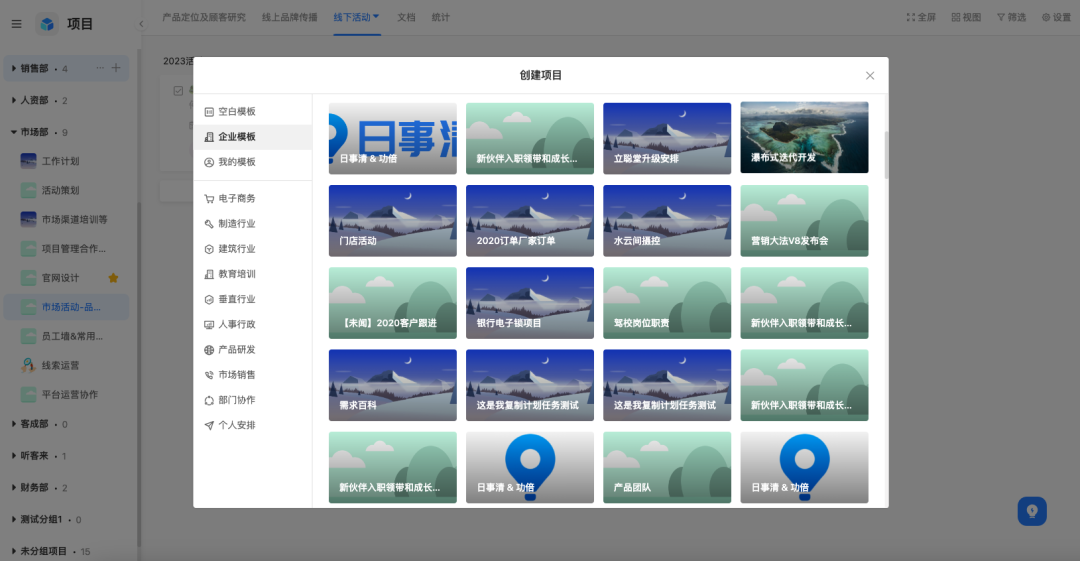Expand the 销售部 group
Screen dimensions: 1080x561
click(14, 68)
